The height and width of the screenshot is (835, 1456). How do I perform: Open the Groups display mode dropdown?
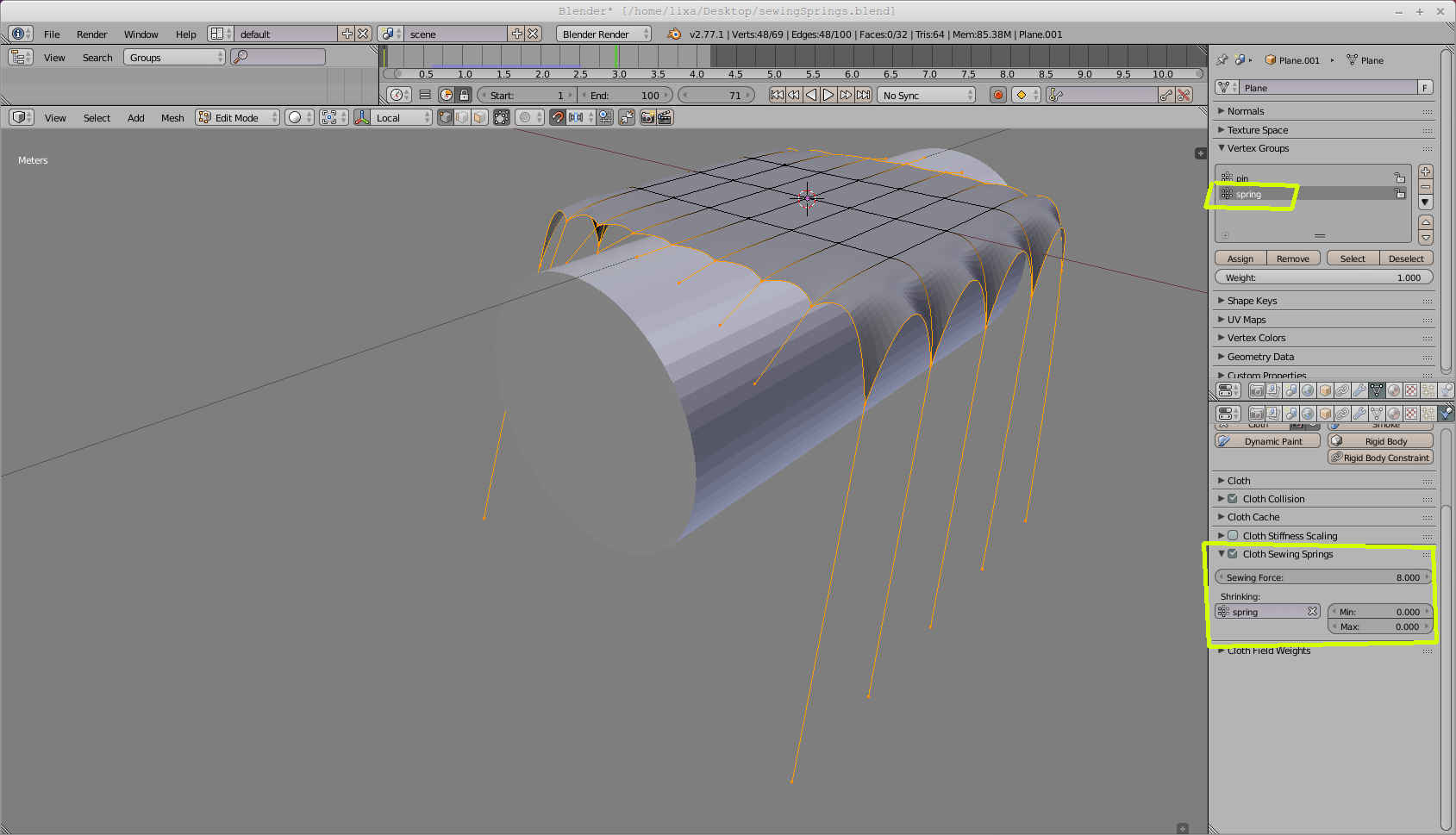(174, 57)
